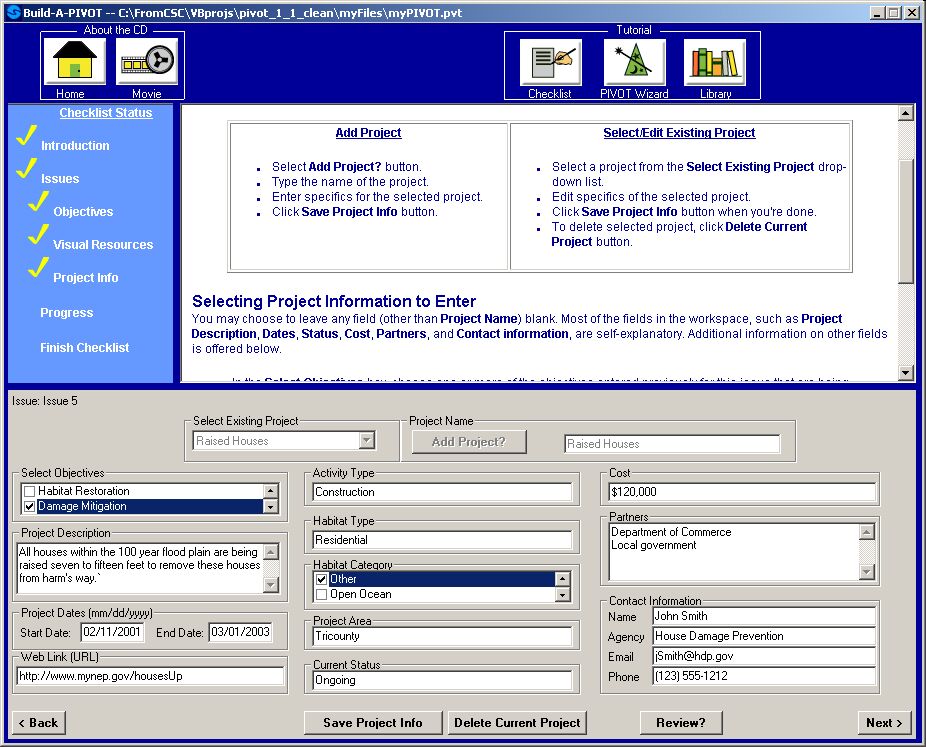926x747 pixels.
Task: Select the Visual Resources checklist step
Action: [x=103, y=245]
